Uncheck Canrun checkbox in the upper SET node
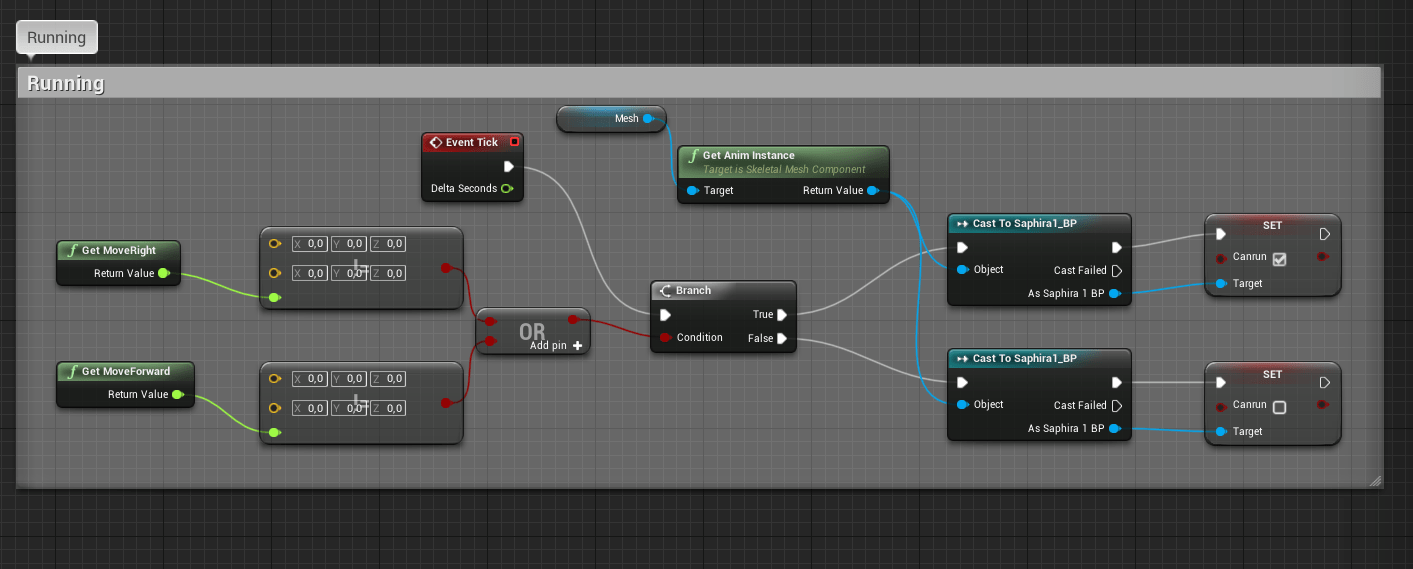The height and width of the screenshot is (569, 1413). coord(1279,259)
